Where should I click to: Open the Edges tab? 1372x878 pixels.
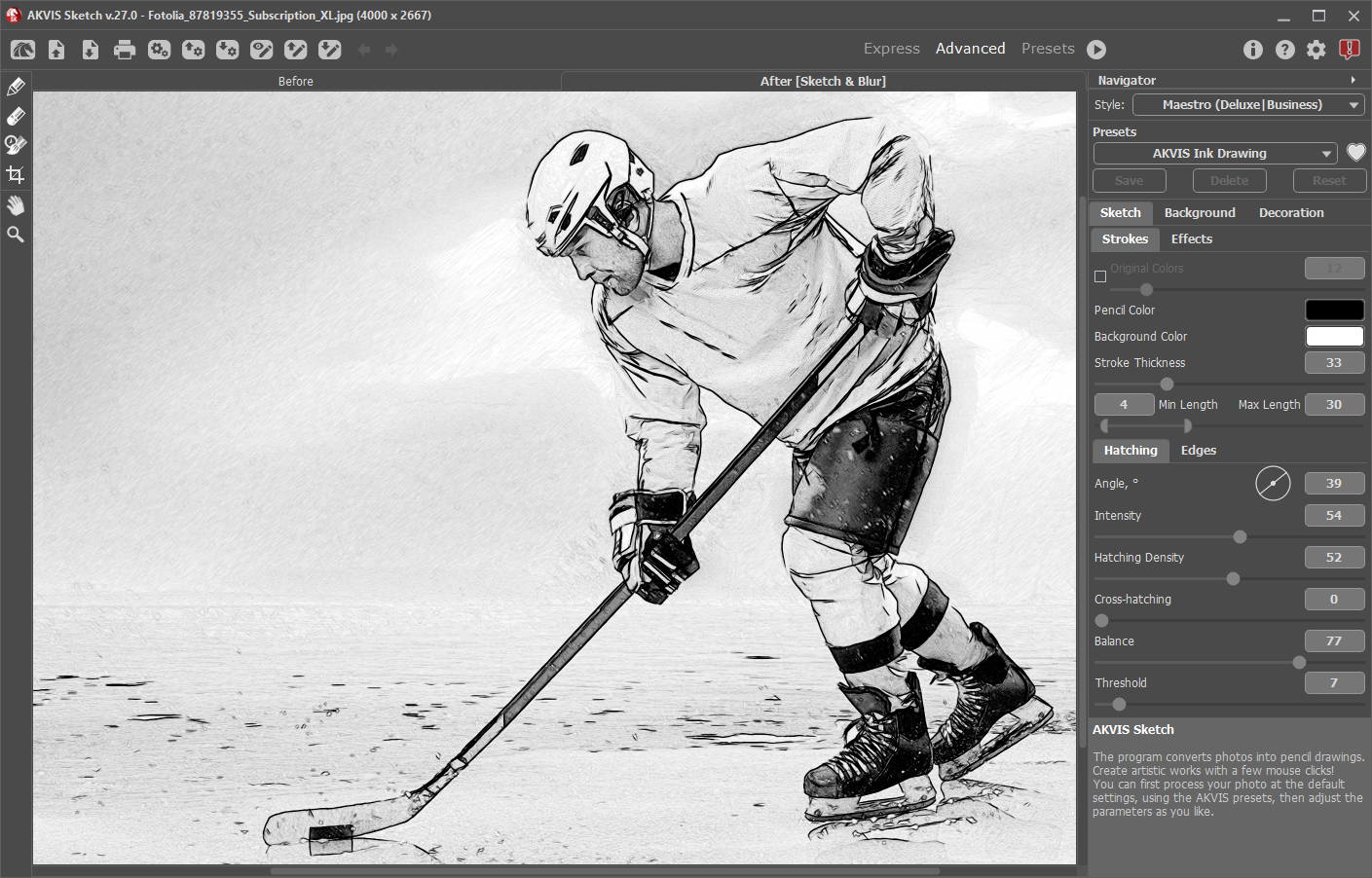1198,451
